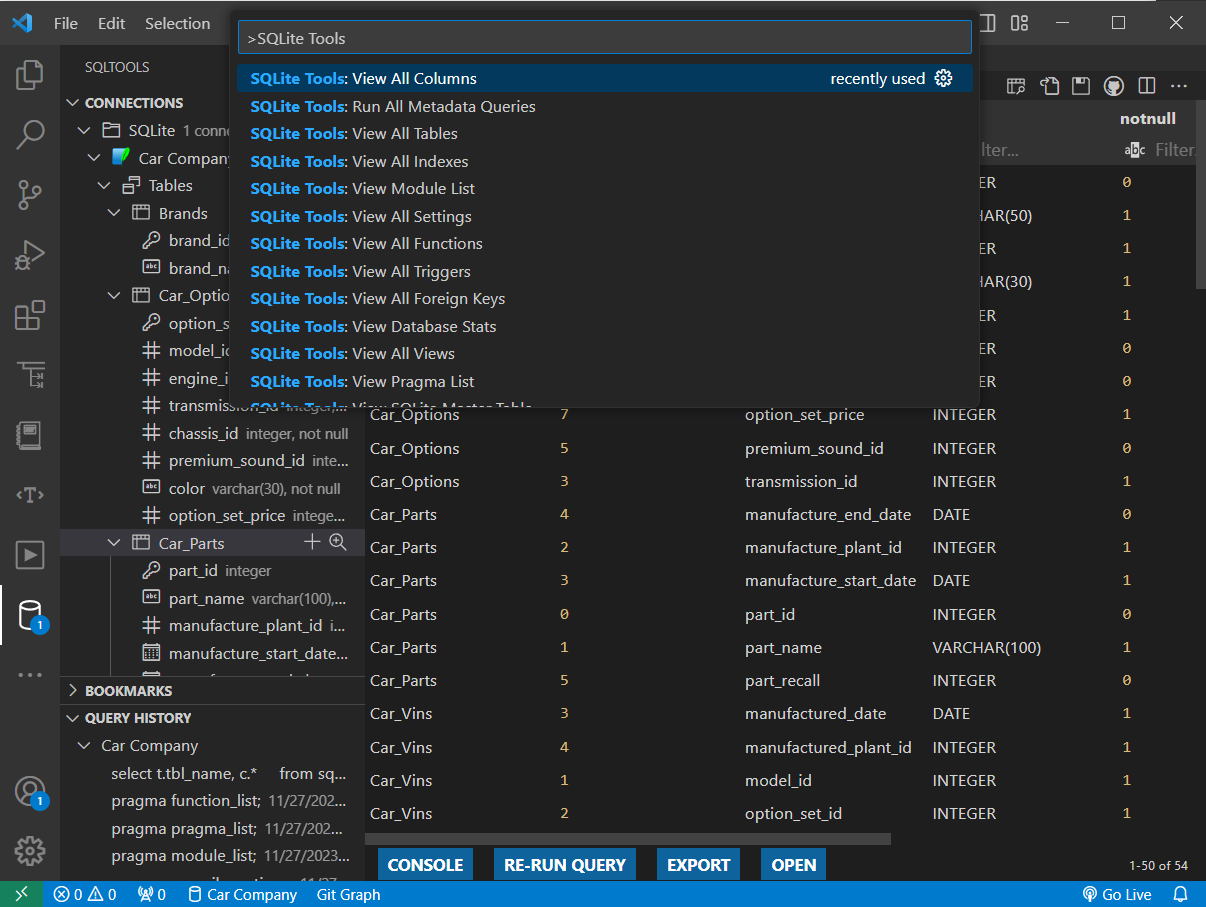Collapse the Tables node
1206x907 pixels.
(104, 185)
